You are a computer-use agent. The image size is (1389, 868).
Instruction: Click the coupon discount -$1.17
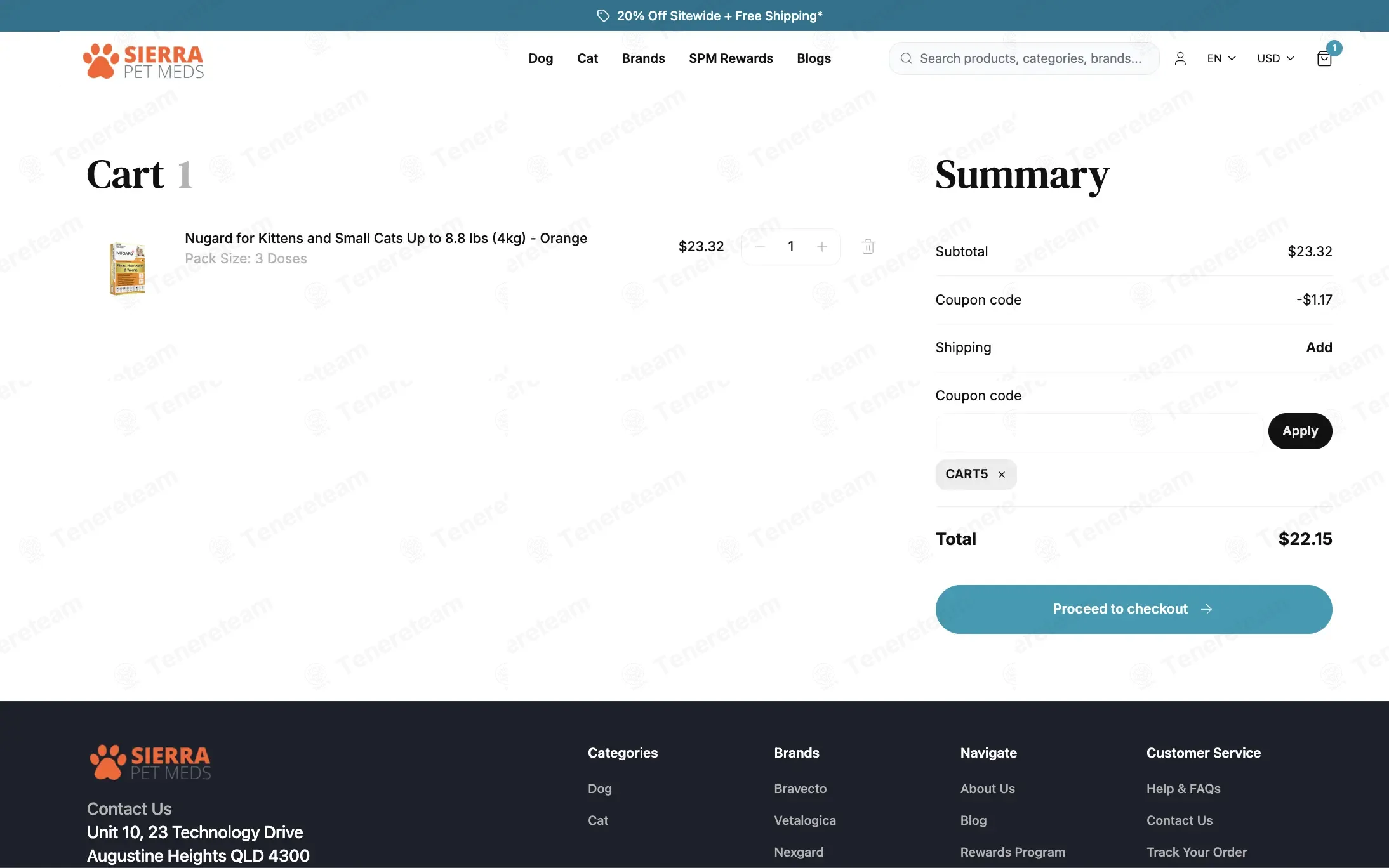[x=1314, y=299]
